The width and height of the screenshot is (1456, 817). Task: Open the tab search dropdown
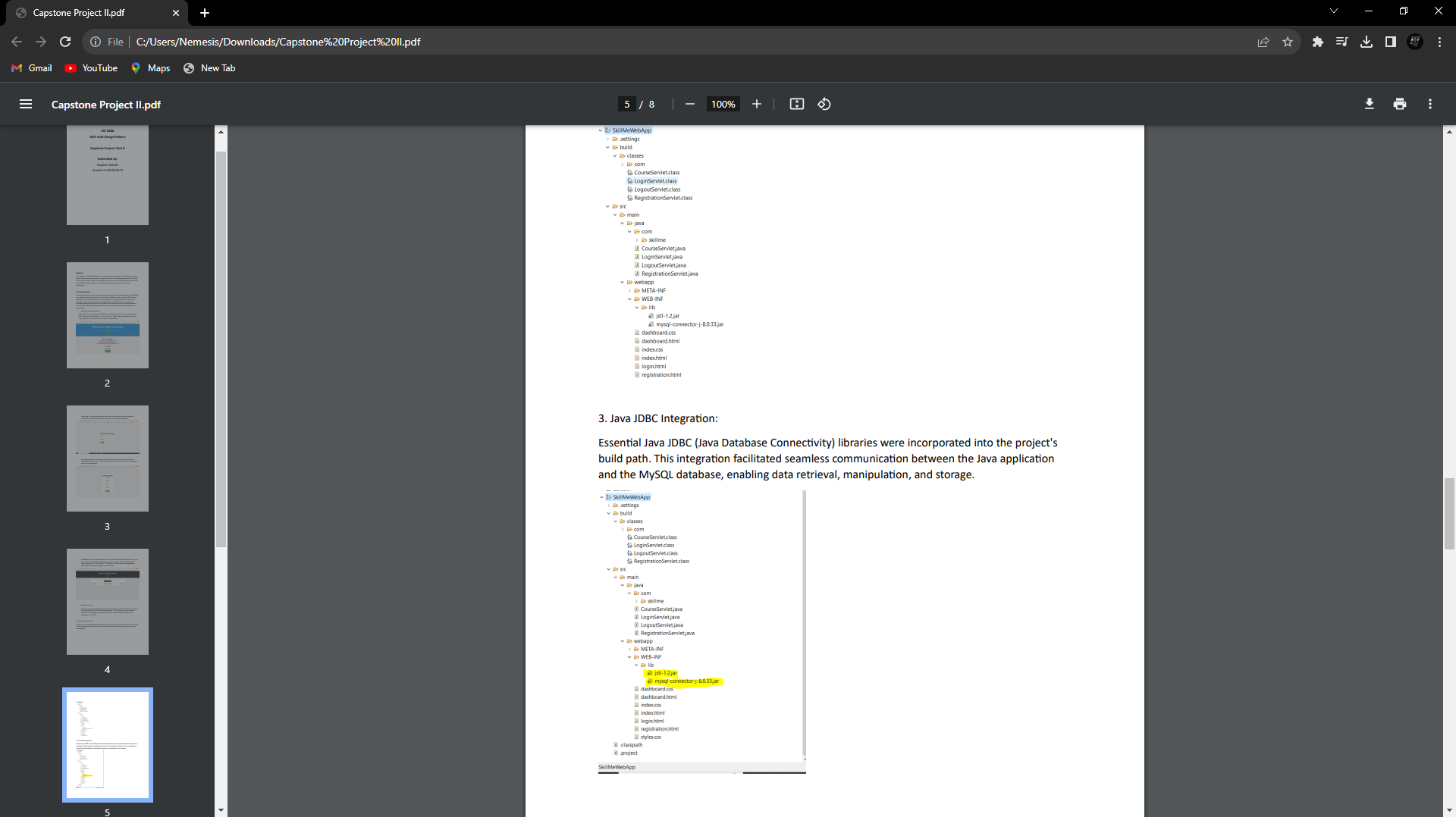[1333, 11]
